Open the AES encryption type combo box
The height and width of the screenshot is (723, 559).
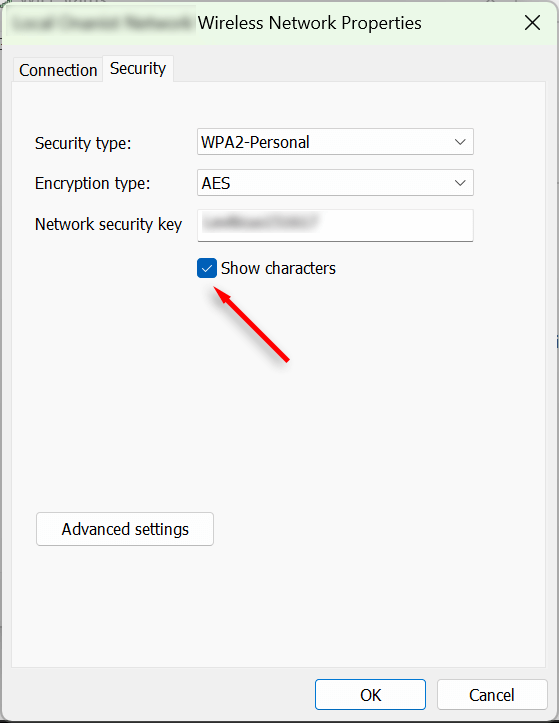point(335,183)
